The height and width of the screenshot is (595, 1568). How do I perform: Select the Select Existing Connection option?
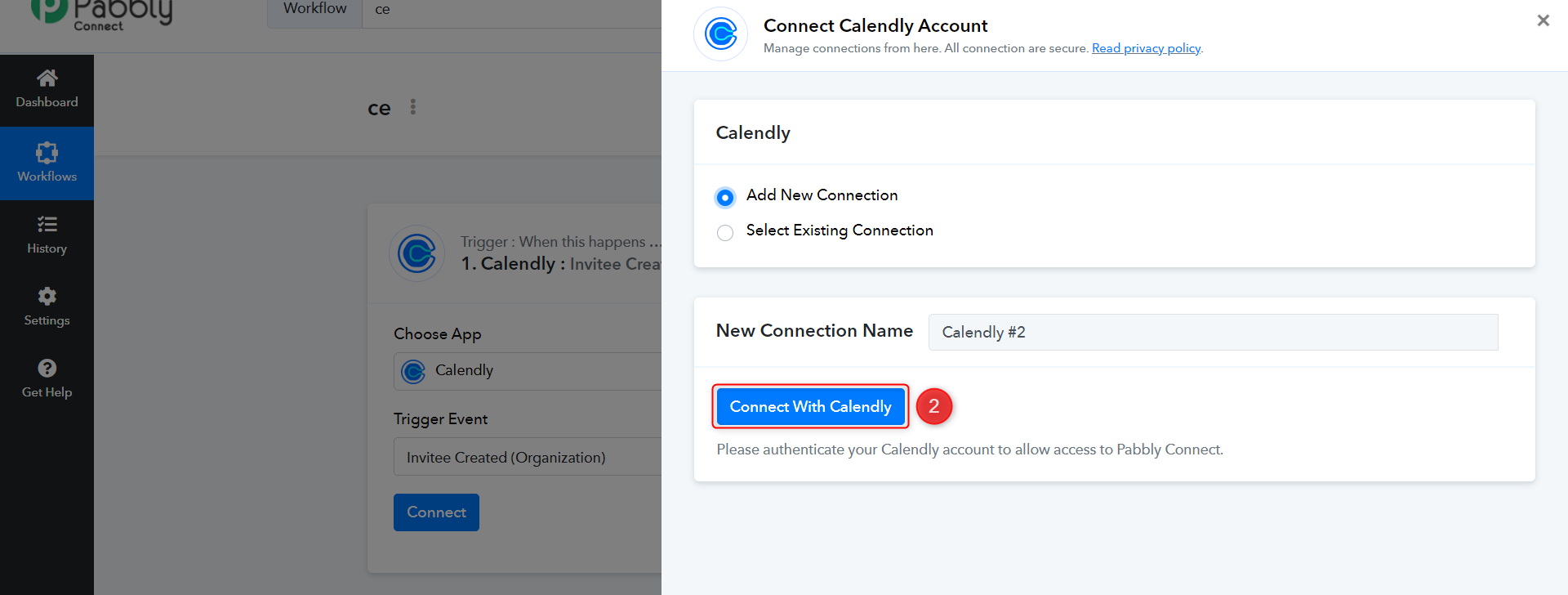(724, 233)
